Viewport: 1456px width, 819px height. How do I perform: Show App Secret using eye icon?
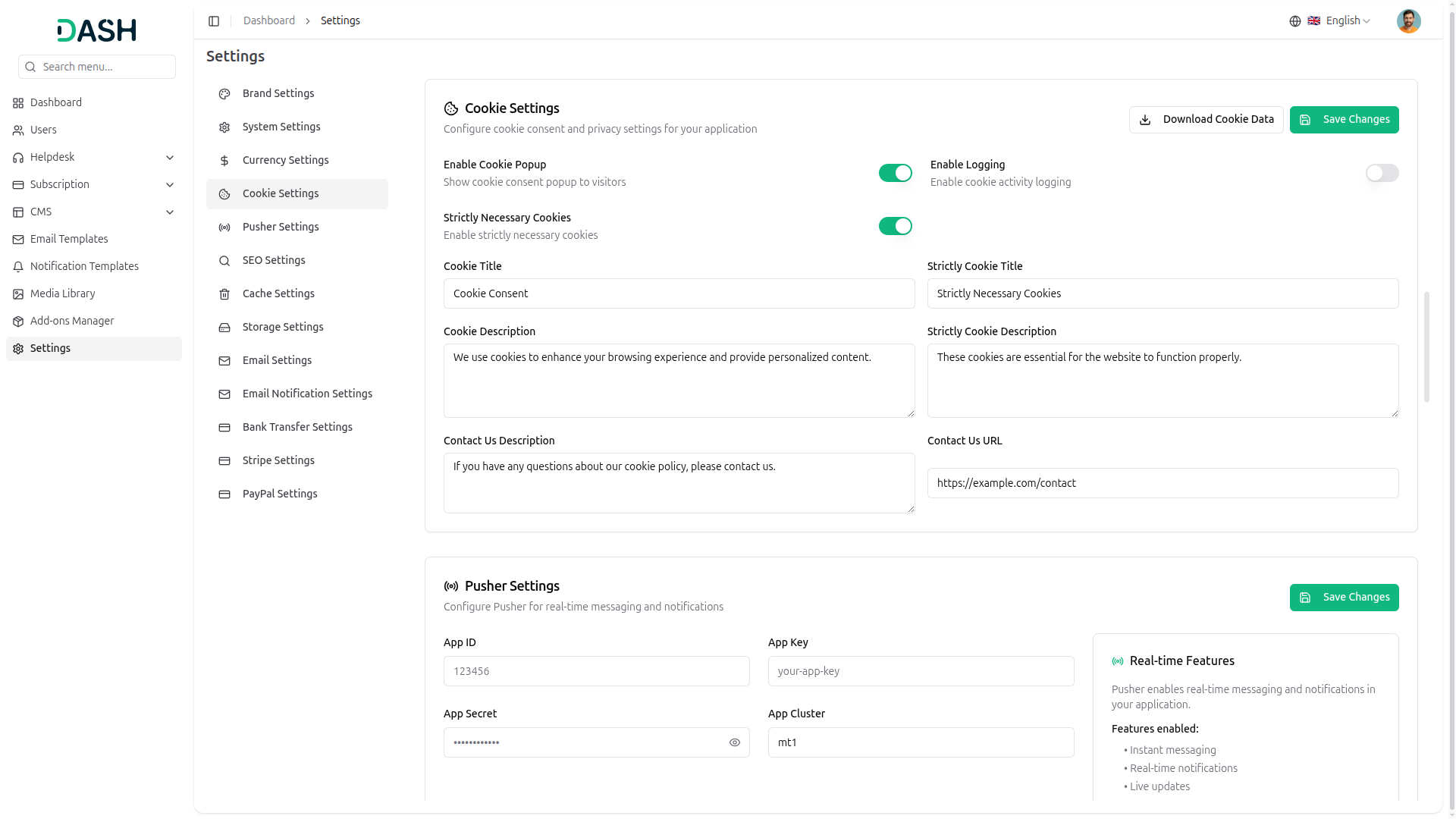[734, 742]
